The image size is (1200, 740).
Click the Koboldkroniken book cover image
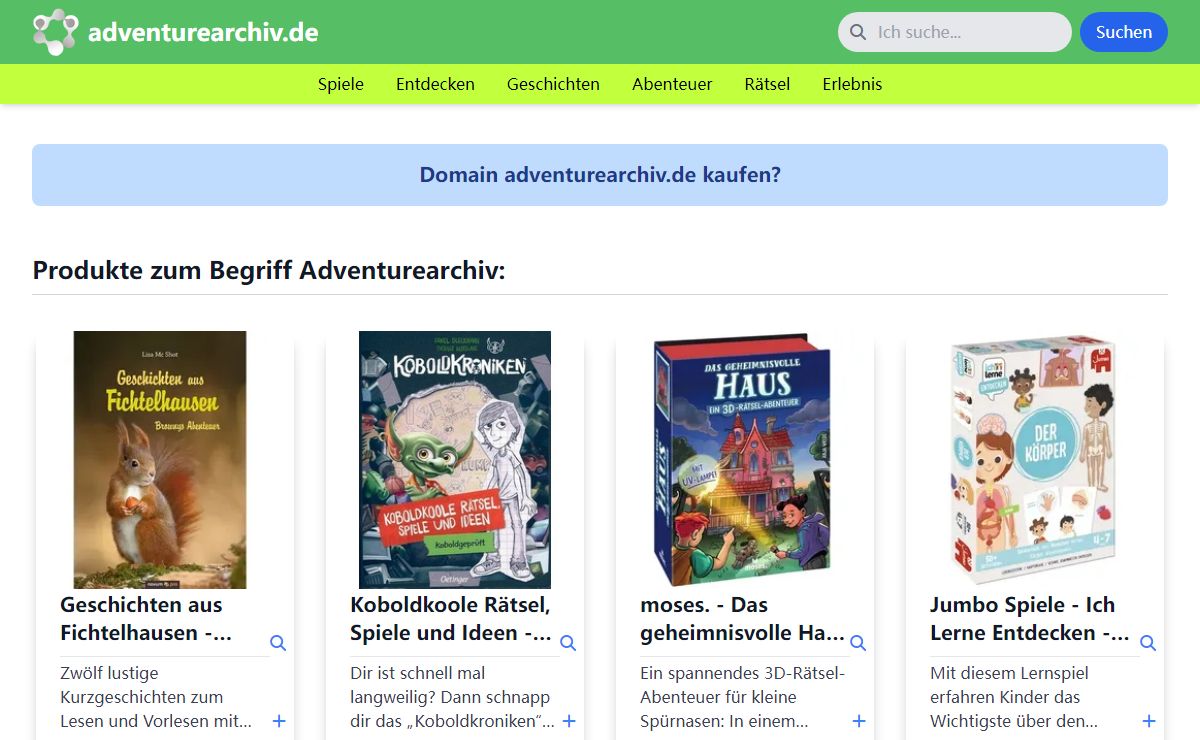pos(455,460)
